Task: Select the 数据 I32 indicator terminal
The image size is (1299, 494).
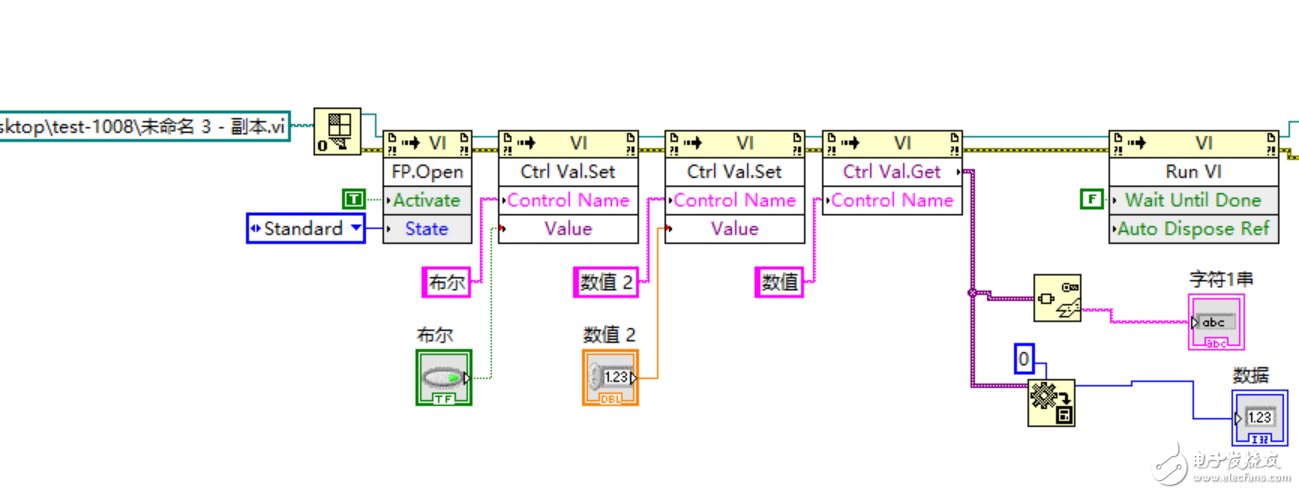Action: tap(1260, 417)
